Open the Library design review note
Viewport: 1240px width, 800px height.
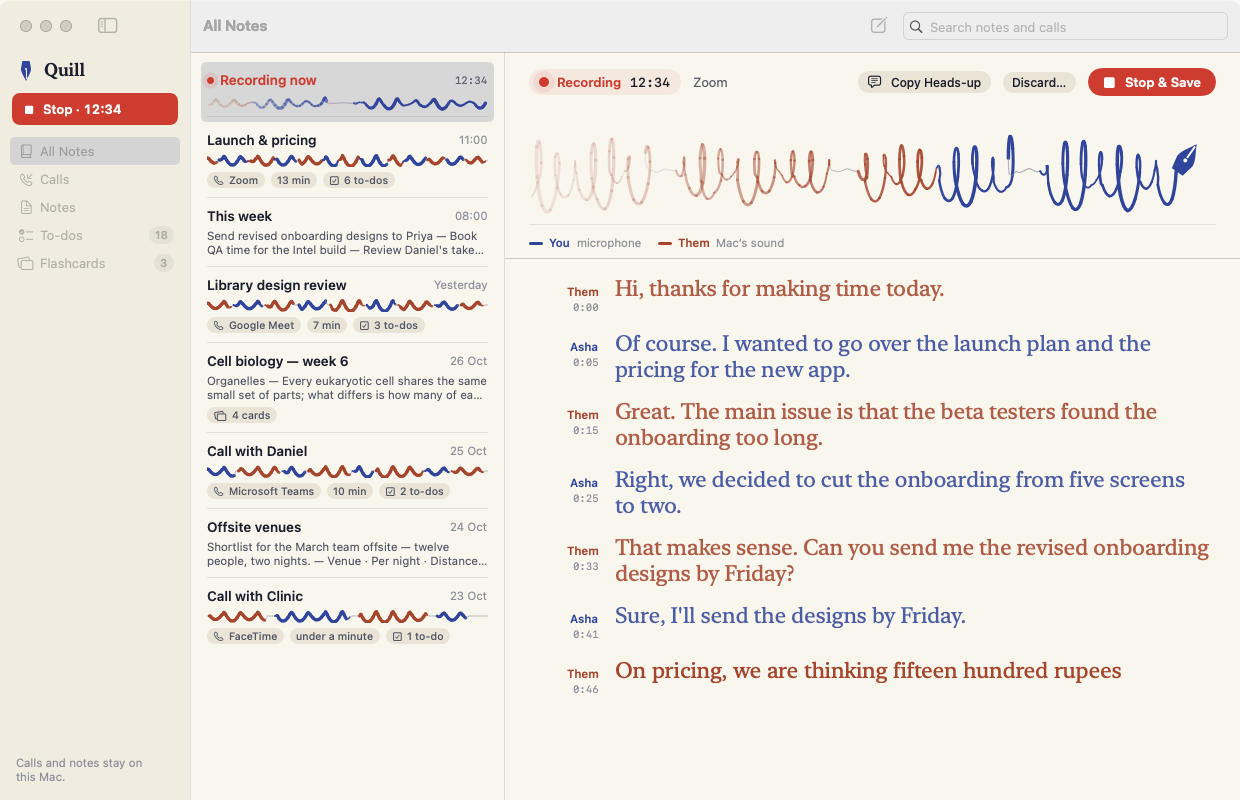click(x=347, y=305)
